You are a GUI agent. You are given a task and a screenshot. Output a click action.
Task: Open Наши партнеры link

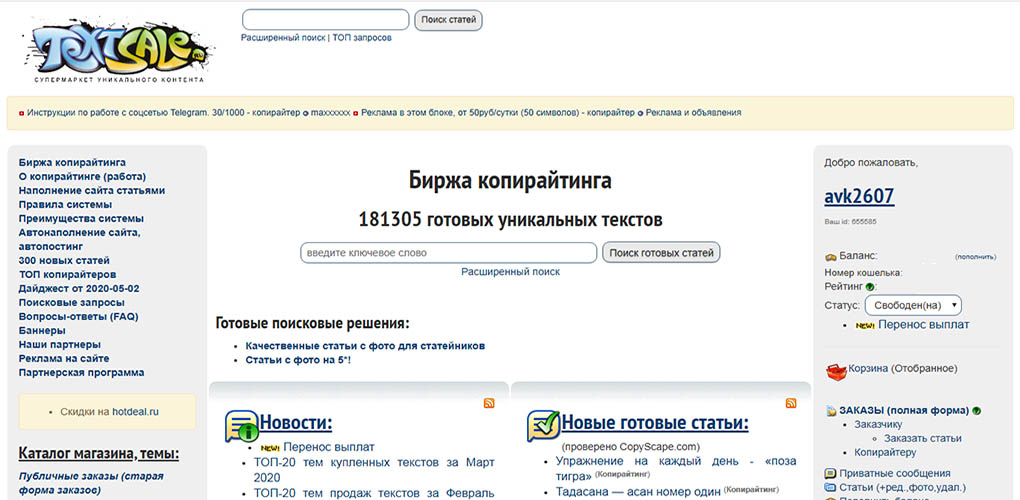(60, 345)
